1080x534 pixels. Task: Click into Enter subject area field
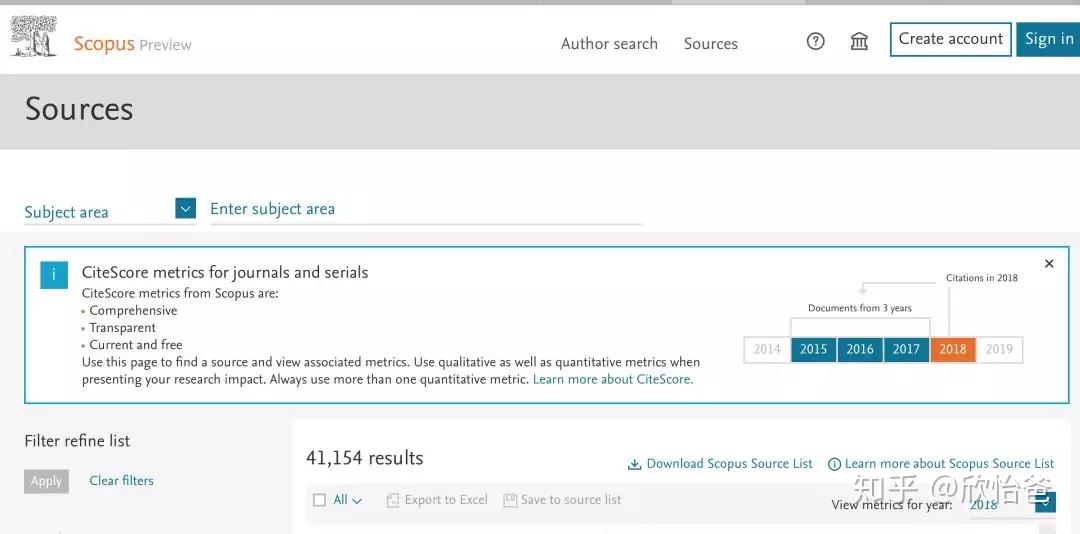coord(425,209)
